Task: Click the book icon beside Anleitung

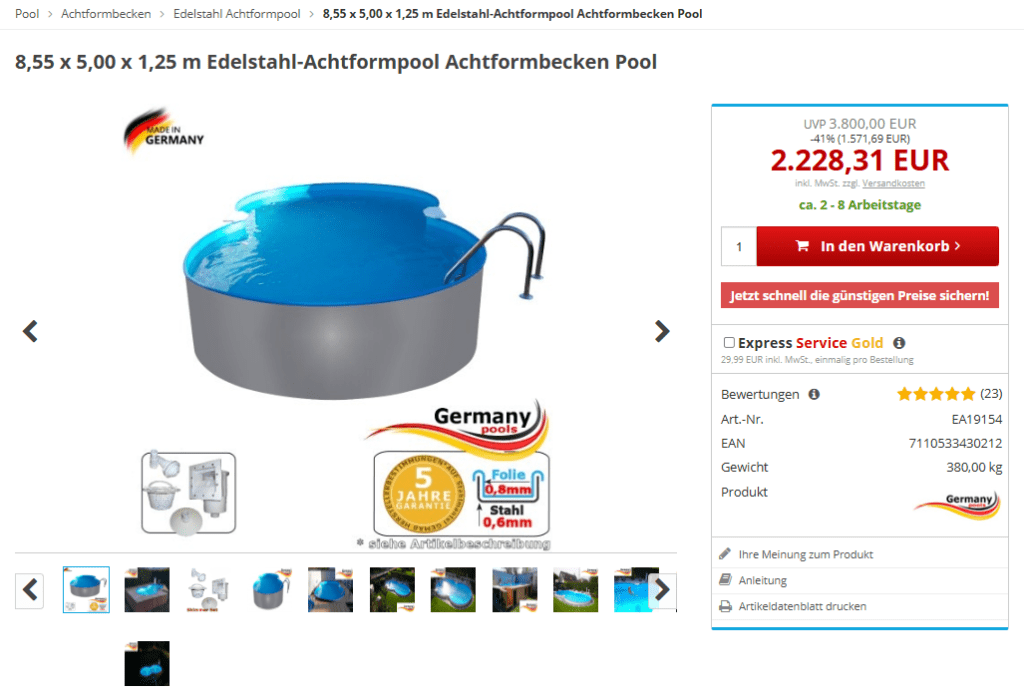Action: [725, 580]
